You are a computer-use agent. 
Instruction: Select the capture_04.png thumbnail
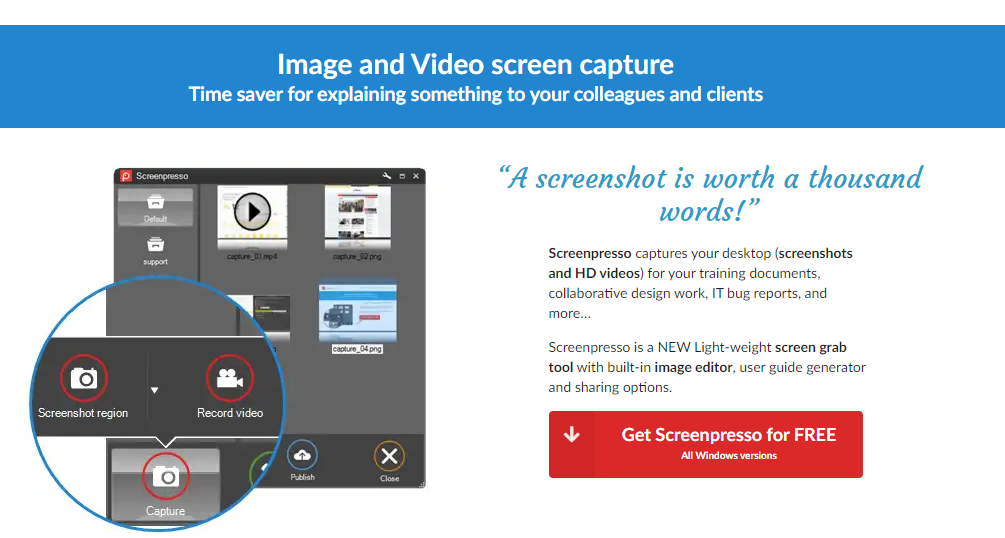coord(358,313)
